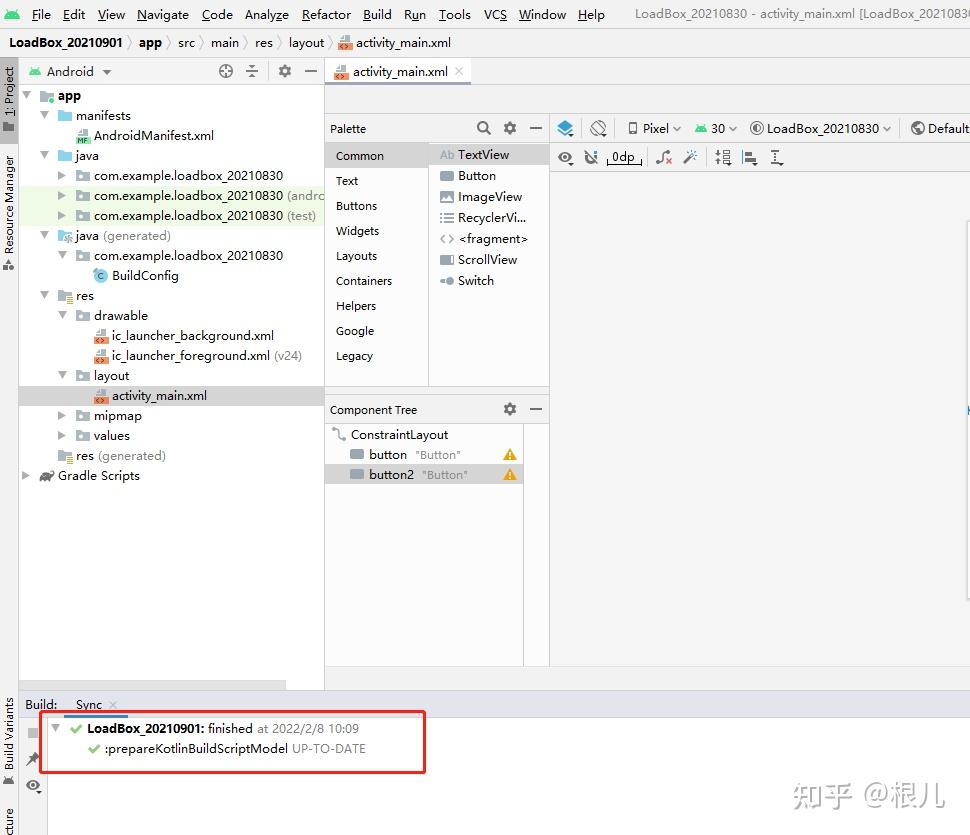Switch to Design and Blueprint layers icon
The image size is (970, 835).
565,128
